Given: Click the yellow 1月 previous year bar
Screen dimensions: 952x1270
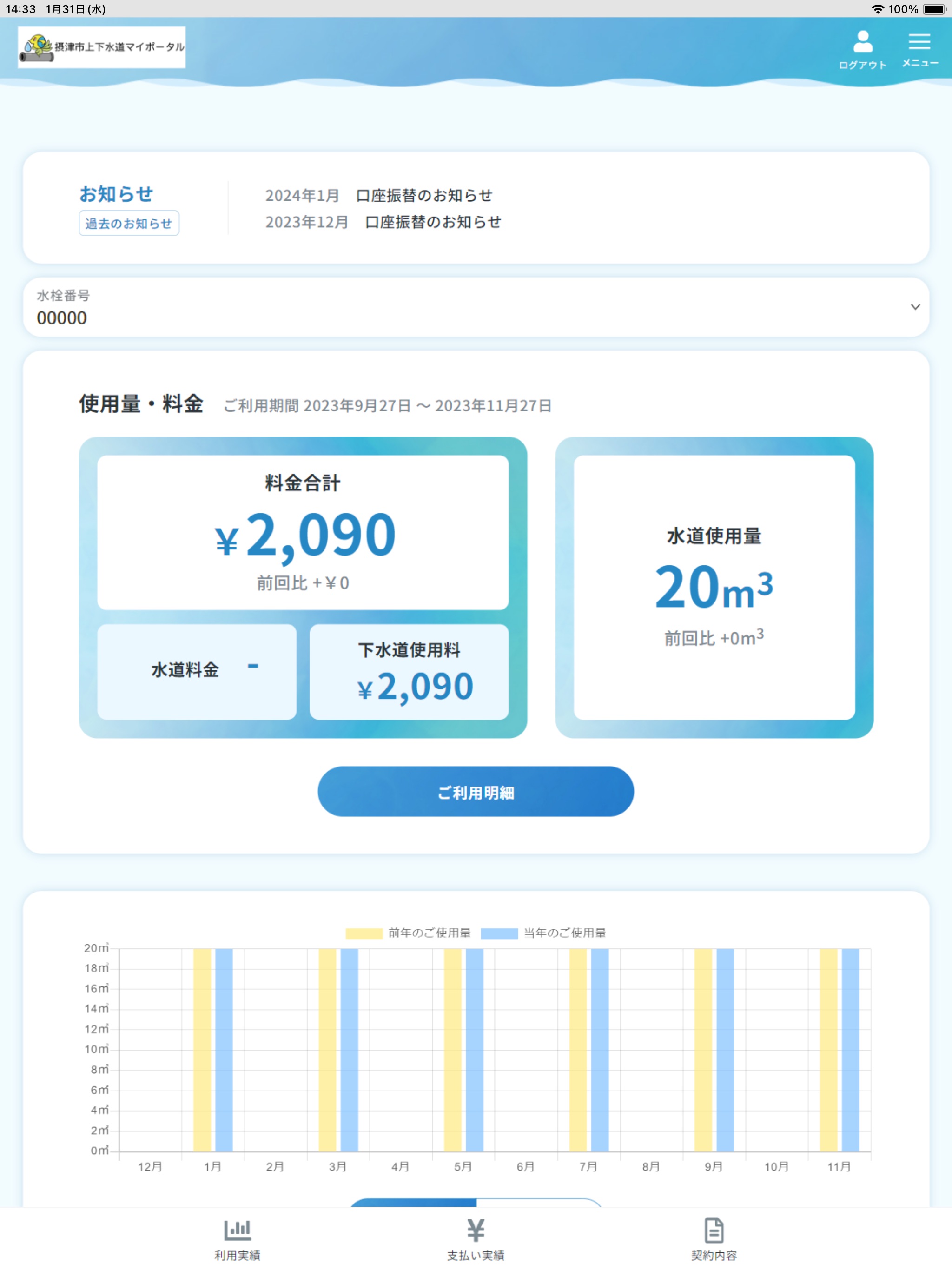Looking at the screenshot, I should click(x=202, y=1050).
